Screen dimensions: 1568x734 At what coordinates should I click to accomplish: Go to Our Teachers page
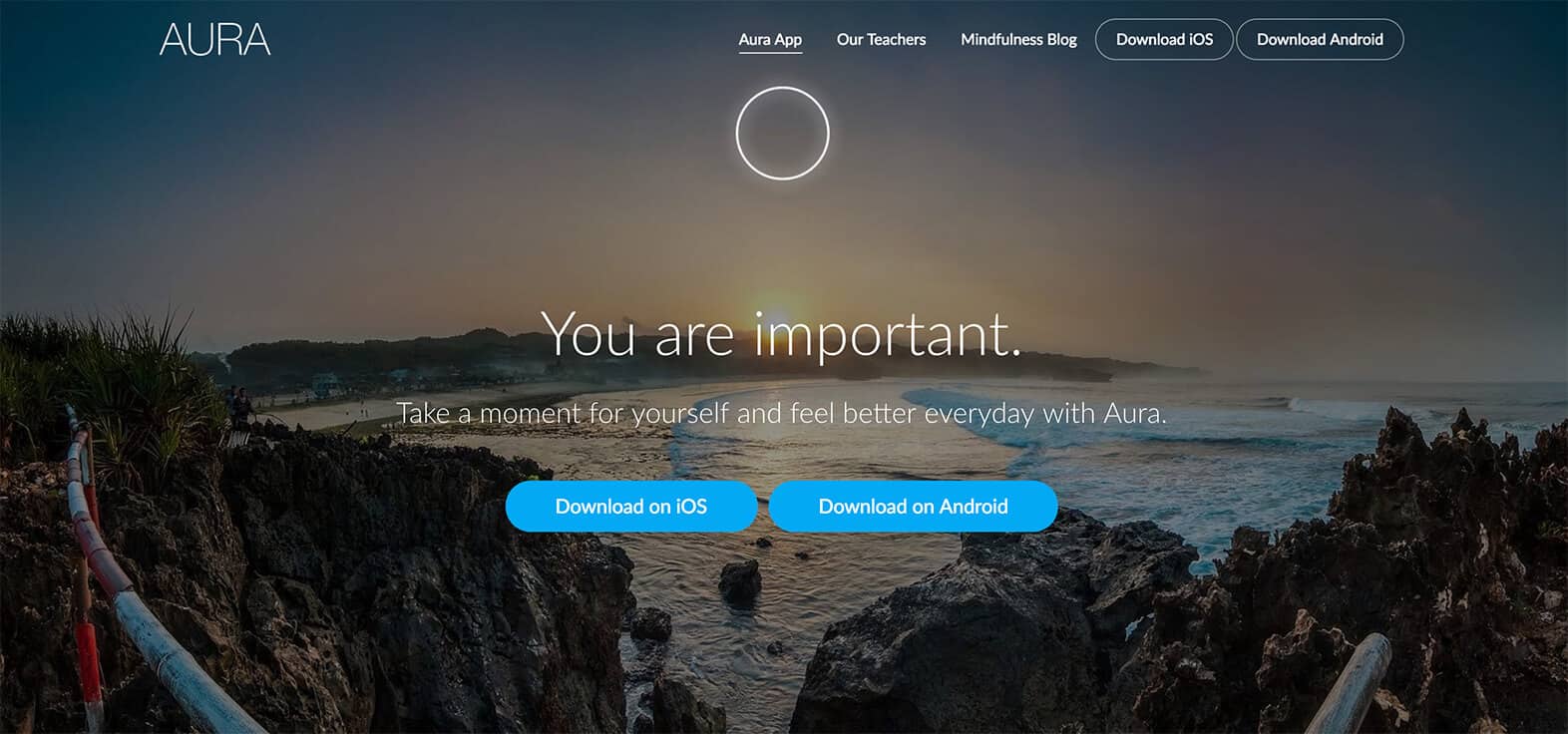tap(881, 40)
